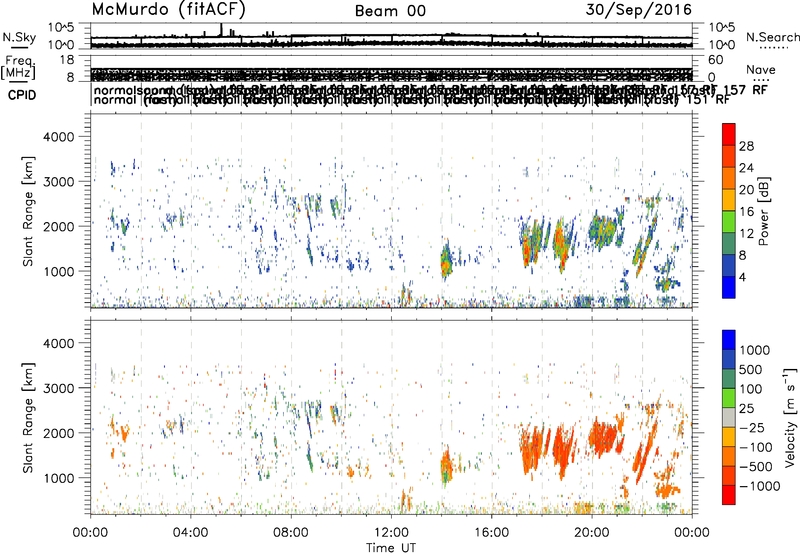The width and height of the screenshot is (800, 554).
Task: Click the 'Slant Range [km]' label of the velocity panel
Action: pyautogui.click(x=28, y=418)
